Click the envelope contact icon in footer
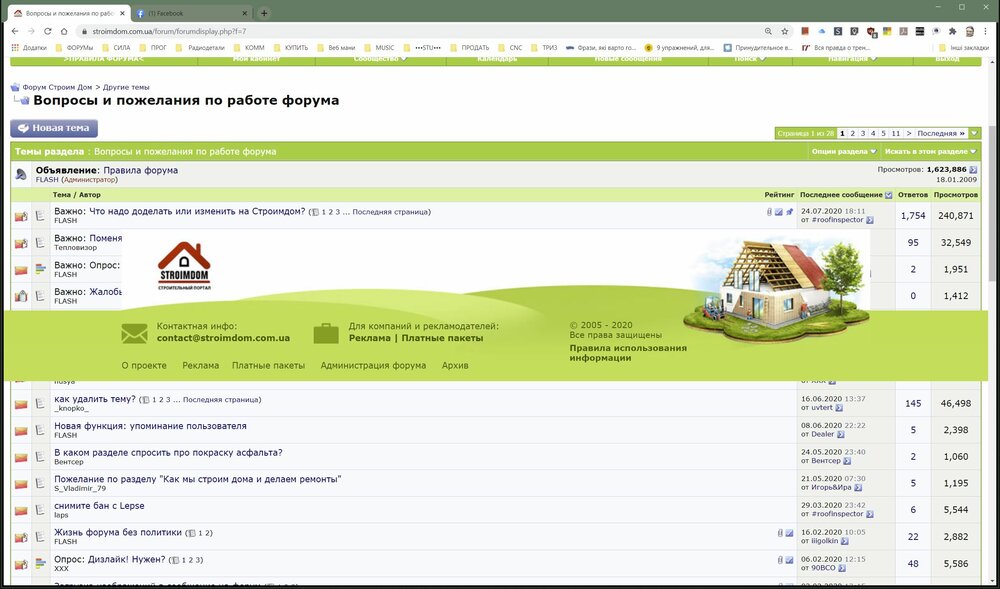Screen dimensions: 1000x589 134,333
